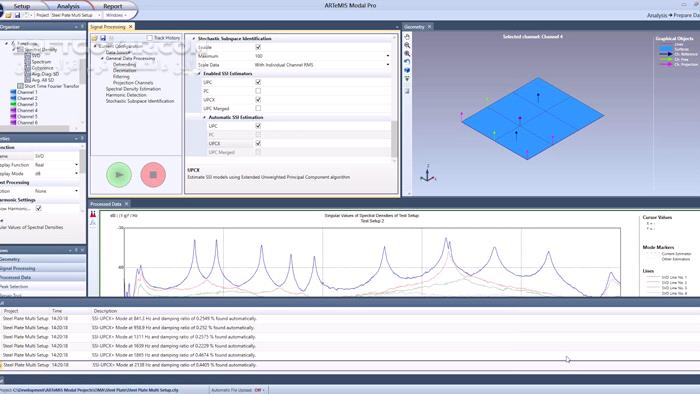Select Channel 4 in the organizer tree

click(27, 110)
